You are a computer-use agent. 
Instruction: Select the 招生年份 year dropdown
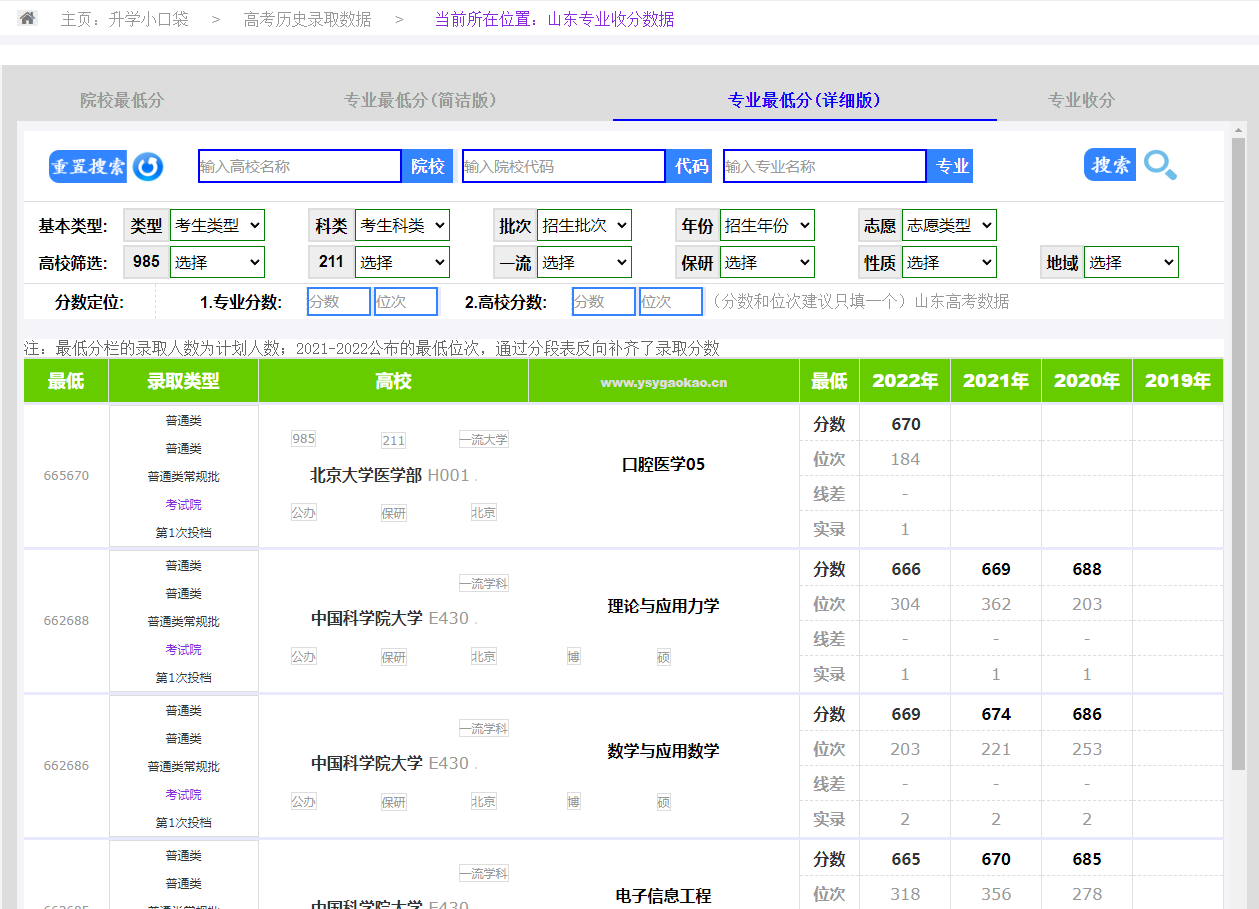[x=767, y=226]
